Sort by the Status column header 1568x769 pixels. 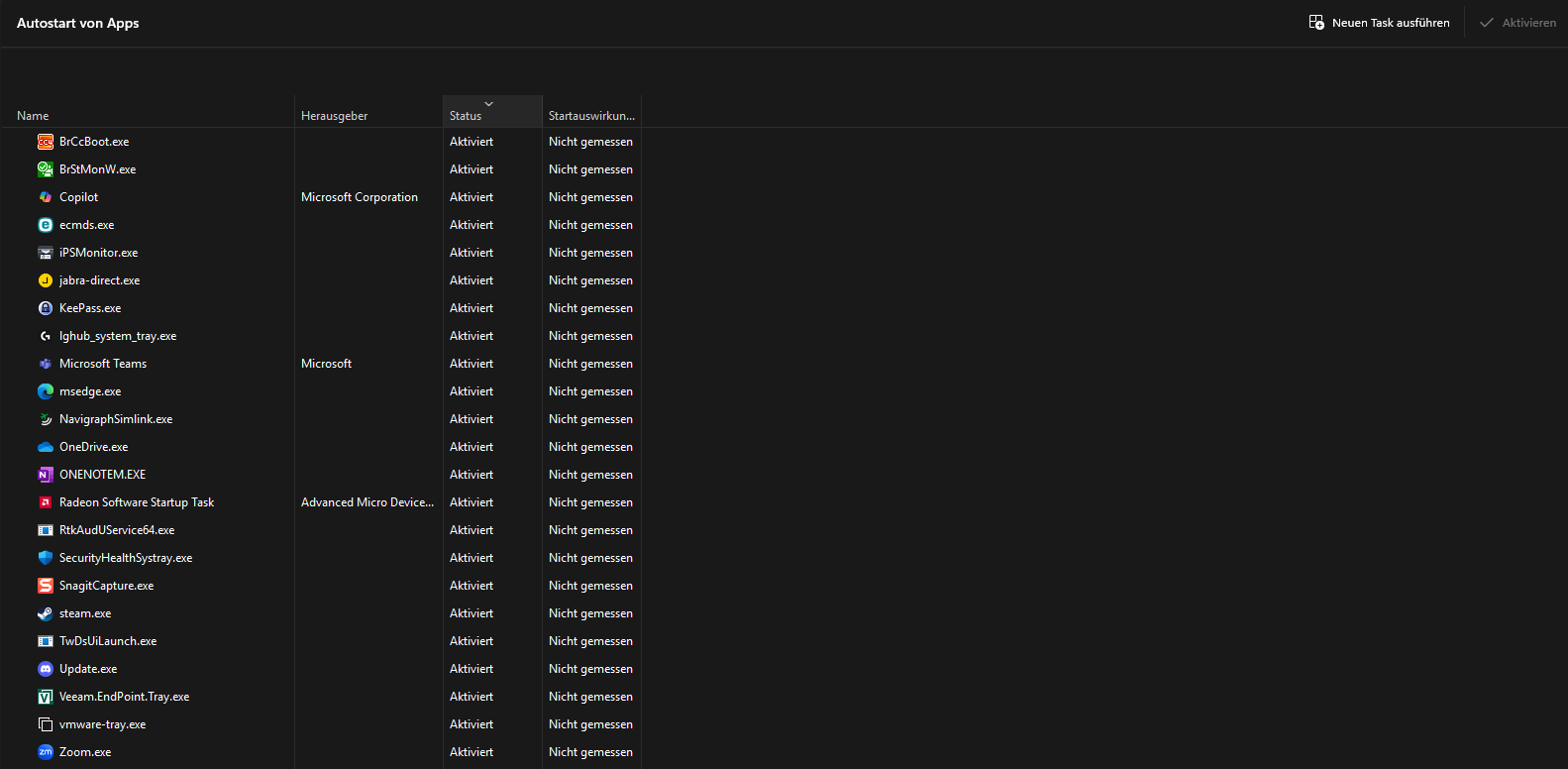click(466, 116)
